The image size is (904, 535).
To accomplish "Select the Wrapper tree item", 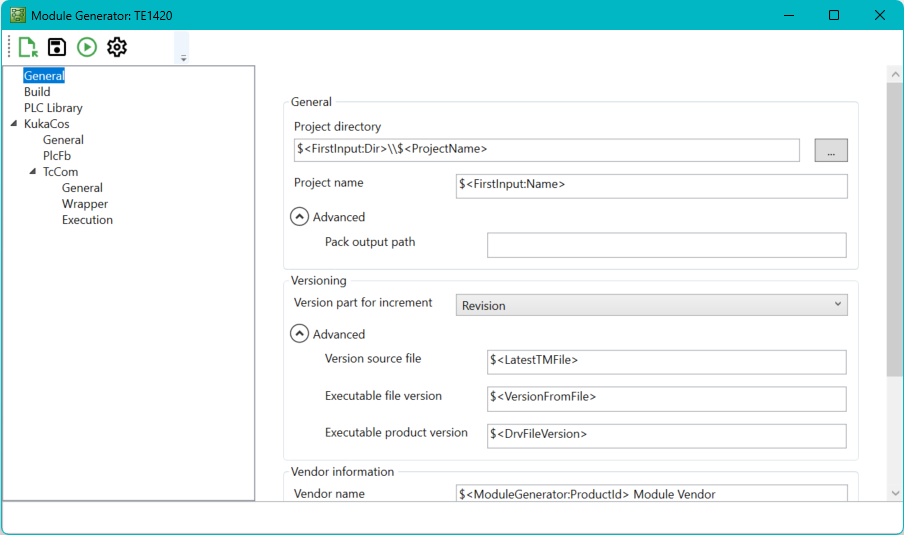I will coord(85,204).
